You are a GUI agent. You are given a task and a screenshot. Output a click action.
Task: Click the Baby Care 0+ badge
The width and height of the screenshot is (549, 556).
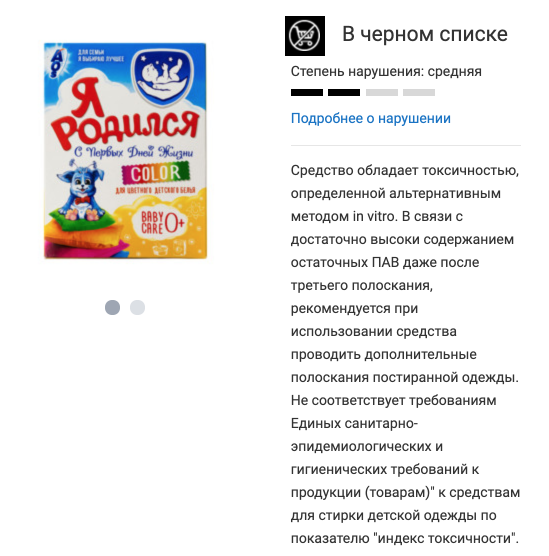coord(161,223)
